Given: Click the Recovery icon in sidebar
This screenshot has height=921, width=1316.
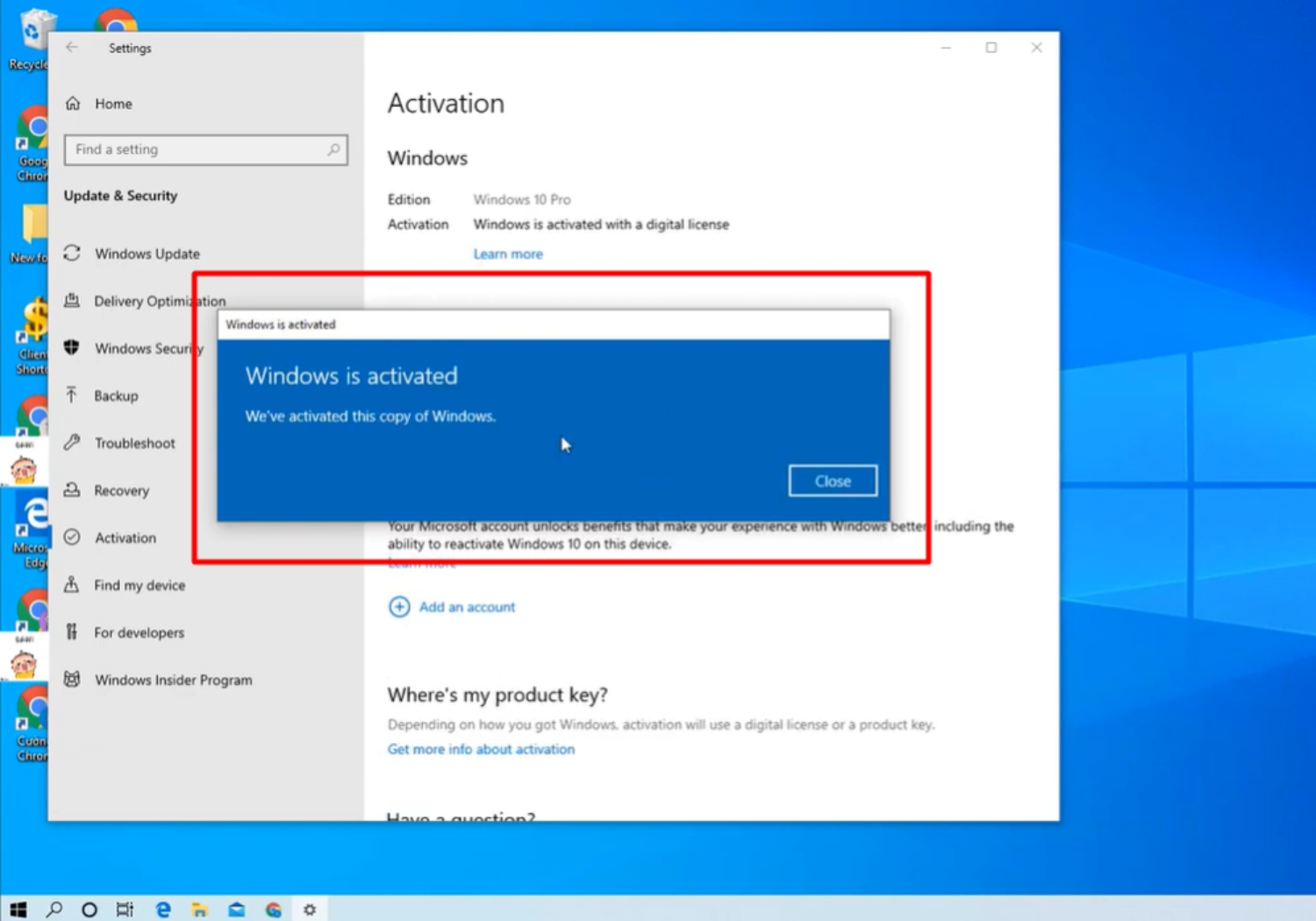Looking at the screenshot, I should pos(72,490).
